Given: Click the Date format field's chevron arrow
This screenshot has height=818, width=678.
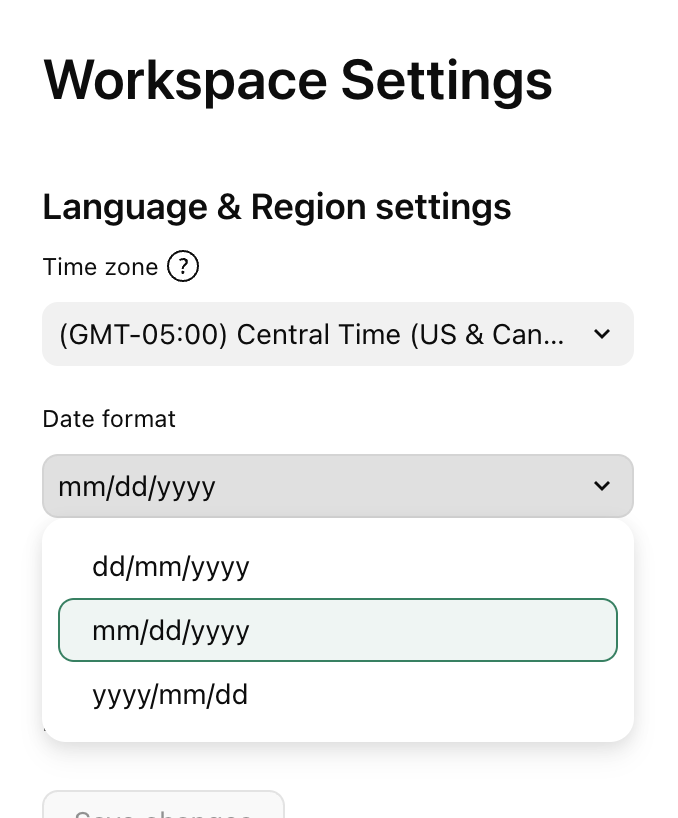Looking at the screenshot, I should click(x=601, y=486).
